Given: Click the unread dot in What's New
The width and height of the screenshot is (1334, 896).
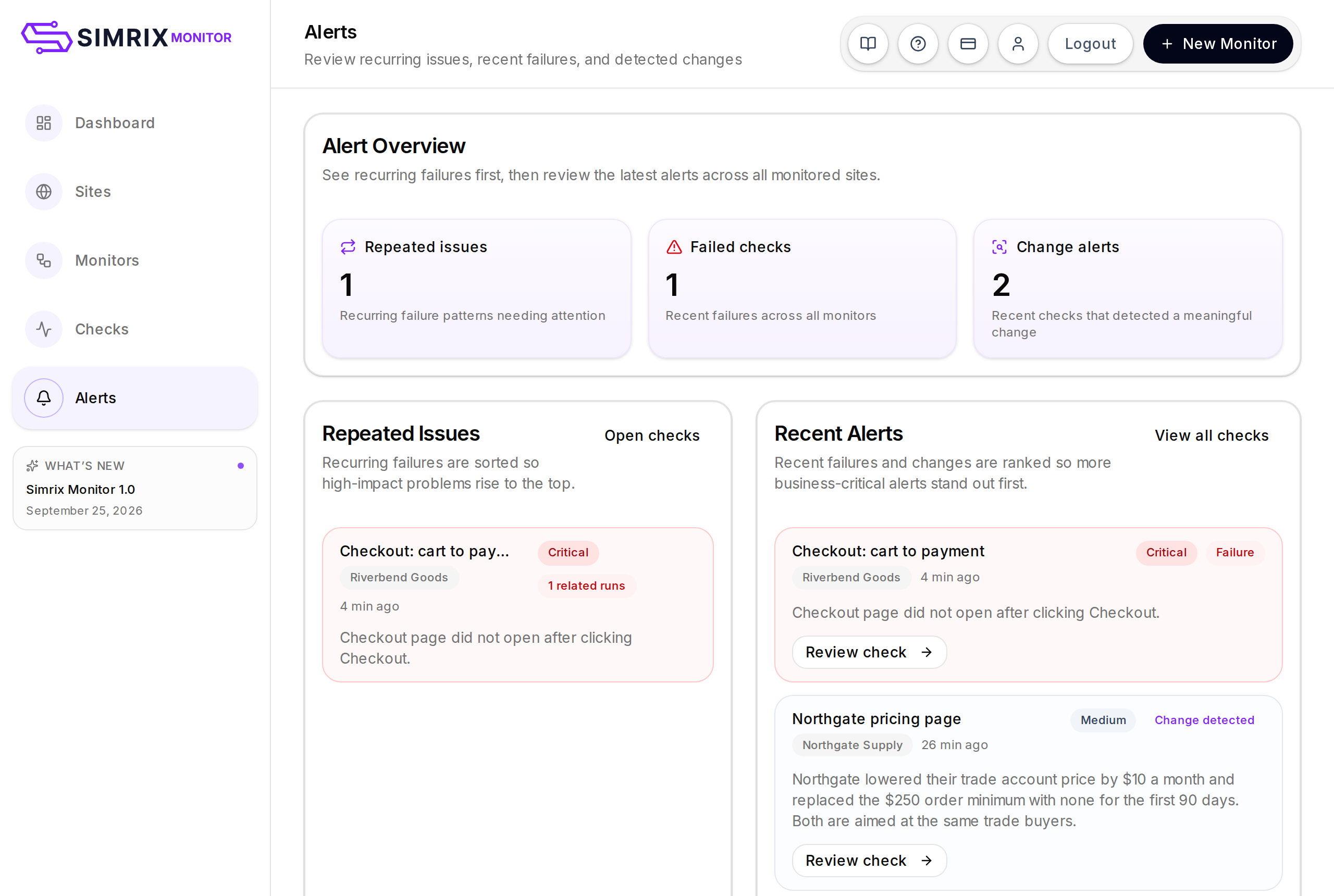Looking at the screenshot, I should click(x=241, y=466).
